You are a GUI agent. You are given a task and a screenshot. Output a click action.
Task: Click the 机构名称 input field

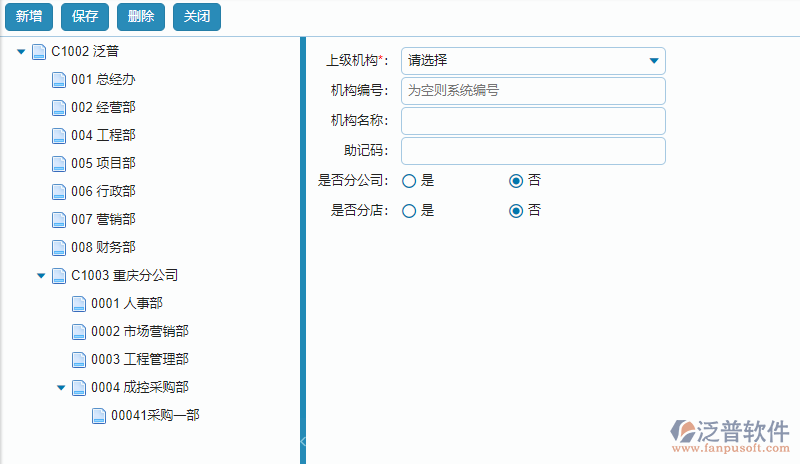click(533, 121)
